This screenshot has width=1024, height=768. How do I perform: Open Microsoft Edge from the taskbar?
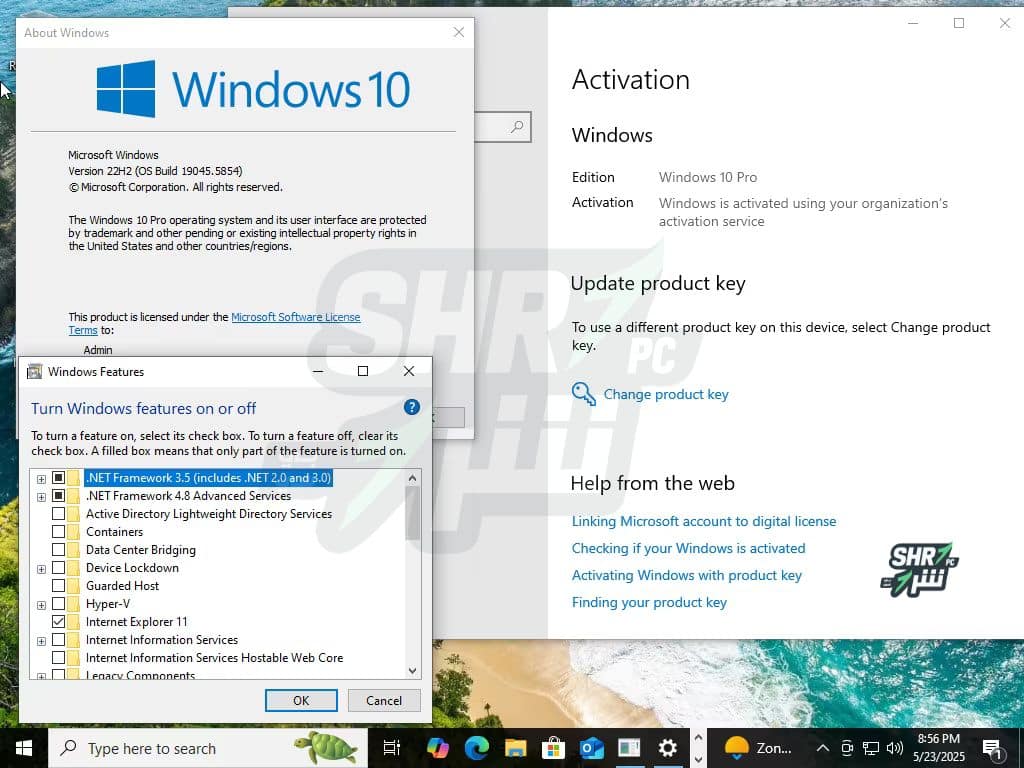pyautogui.click(x=476, y=748)
